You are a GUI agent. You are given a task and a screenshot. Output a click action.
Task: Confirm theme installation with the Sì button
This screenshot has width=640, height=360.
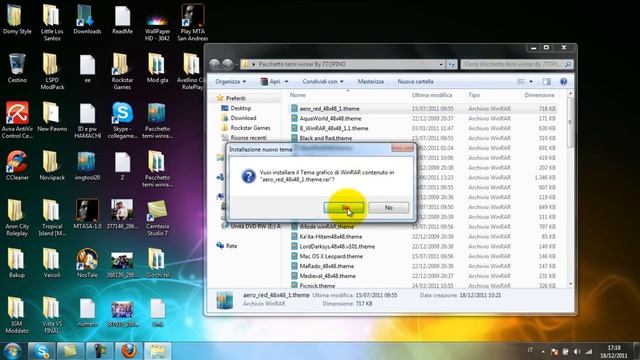click(x=344, y=207)
